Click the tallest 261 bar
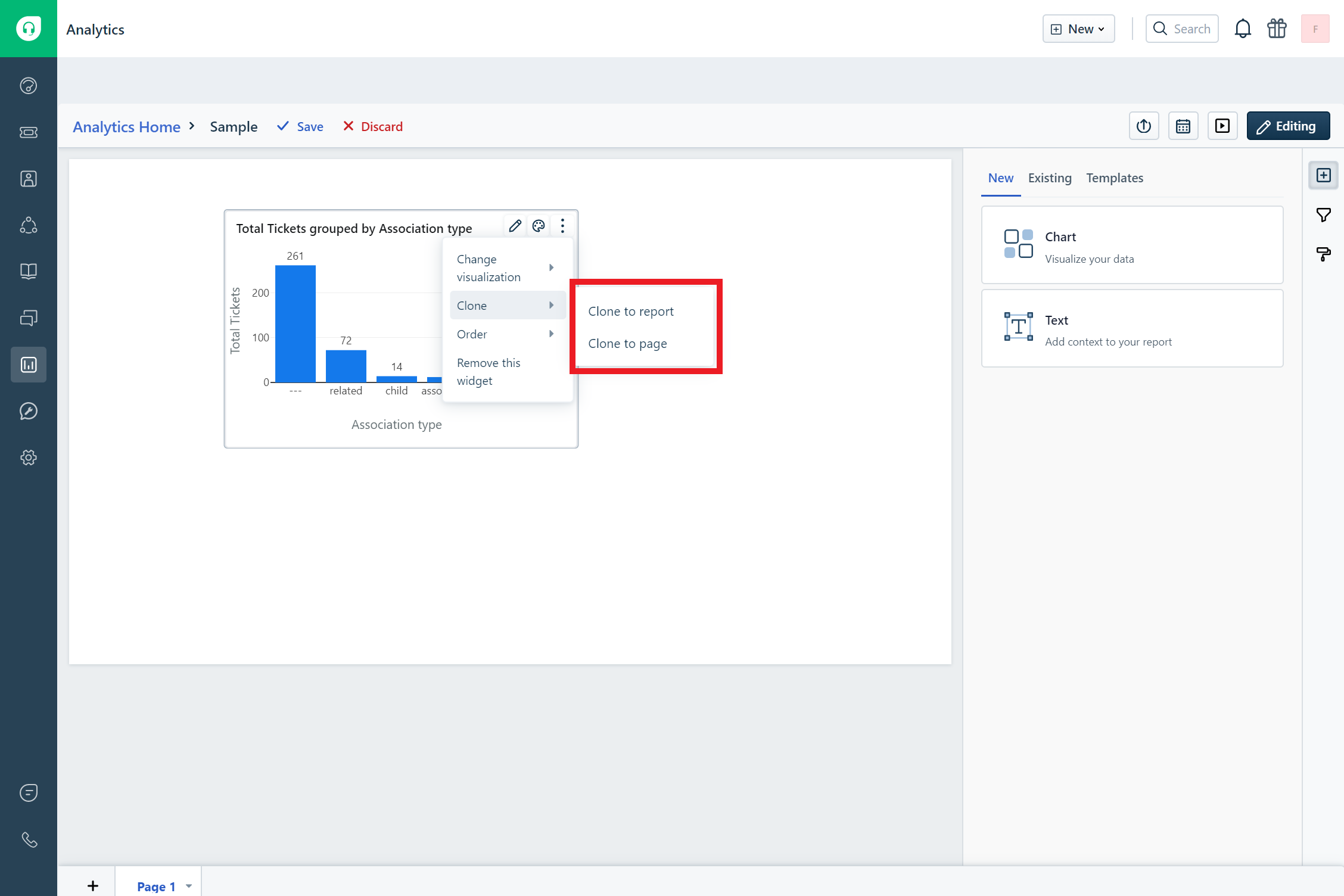Screen dimensions: 1344x896 coord(295,323)
